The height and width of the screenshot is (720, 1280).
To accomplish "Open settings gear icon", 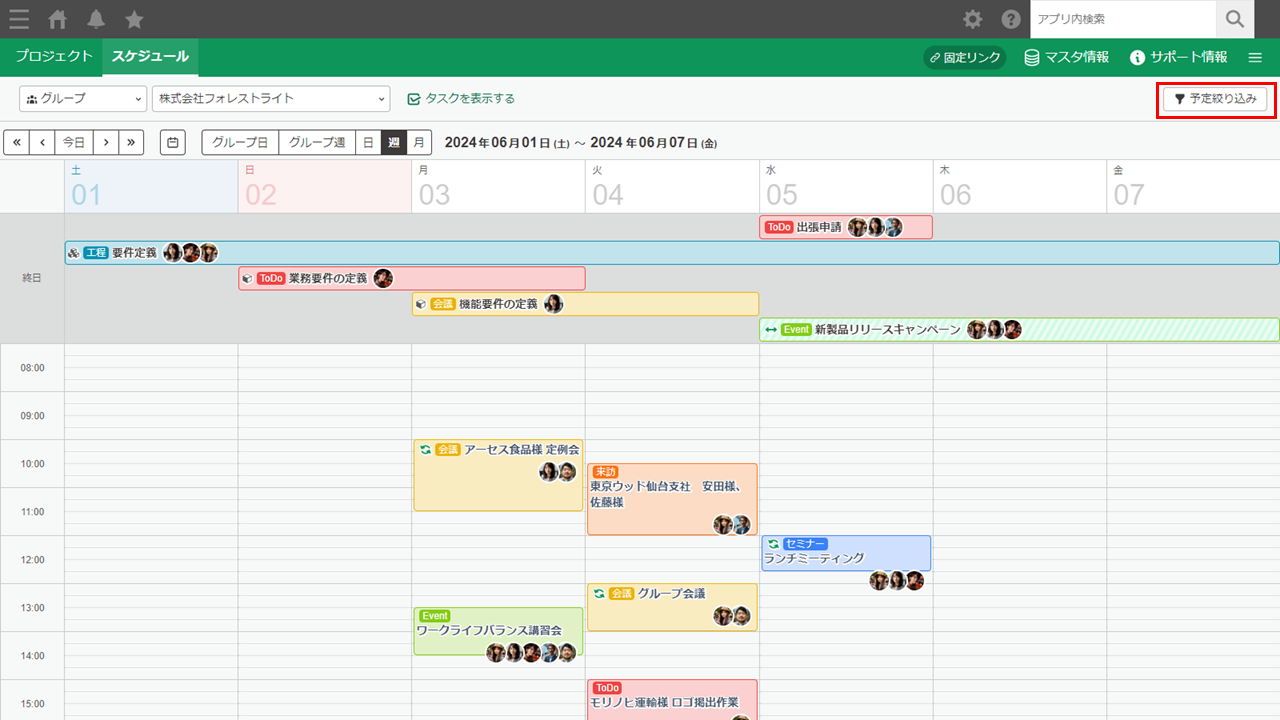I will point(972,19).
